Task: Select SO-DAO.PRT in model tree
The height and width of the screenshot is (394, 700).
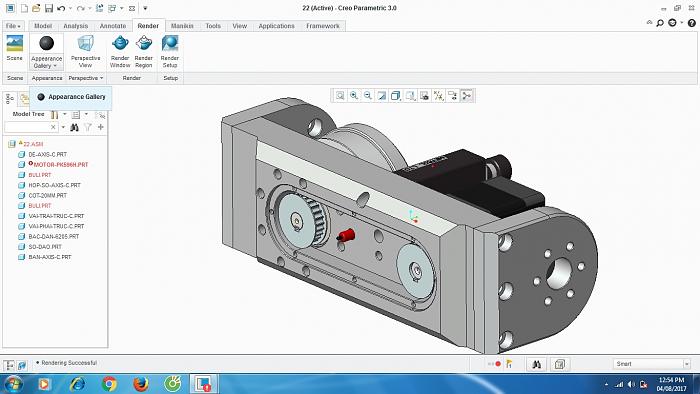Action: (x=45, y=247)
